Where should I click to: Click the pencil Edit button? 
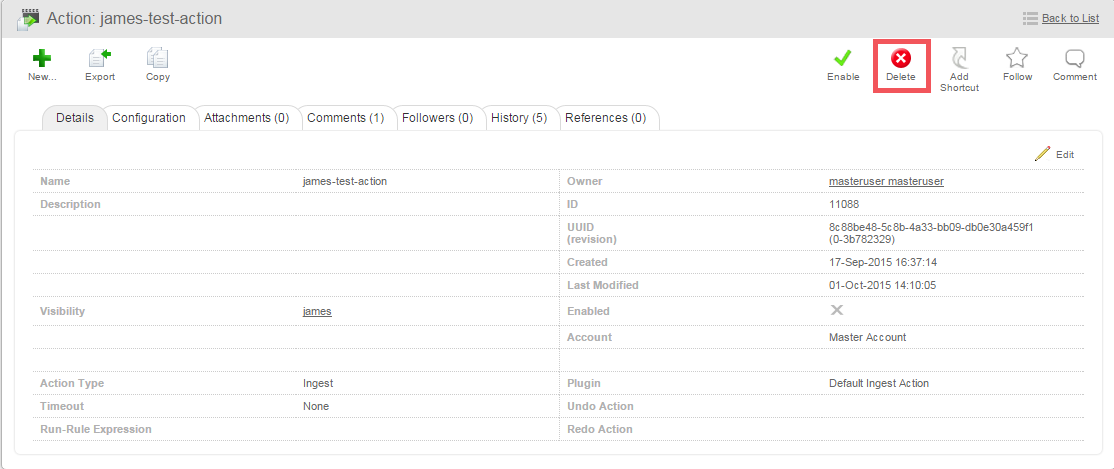tap(1054, 154)
